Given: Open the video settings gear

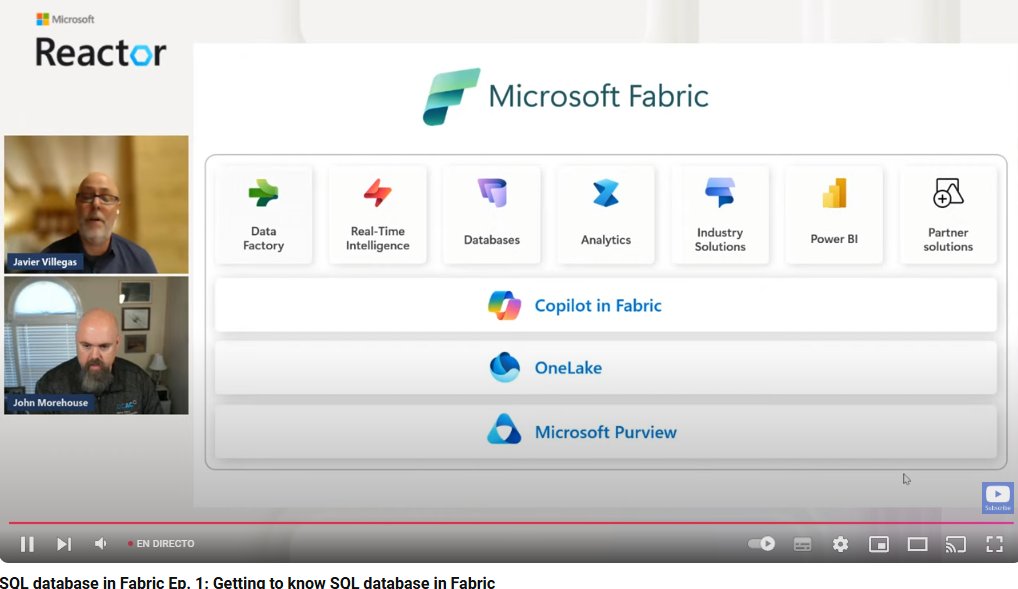Looking at the screenshot, I should (x=840, y=544).
